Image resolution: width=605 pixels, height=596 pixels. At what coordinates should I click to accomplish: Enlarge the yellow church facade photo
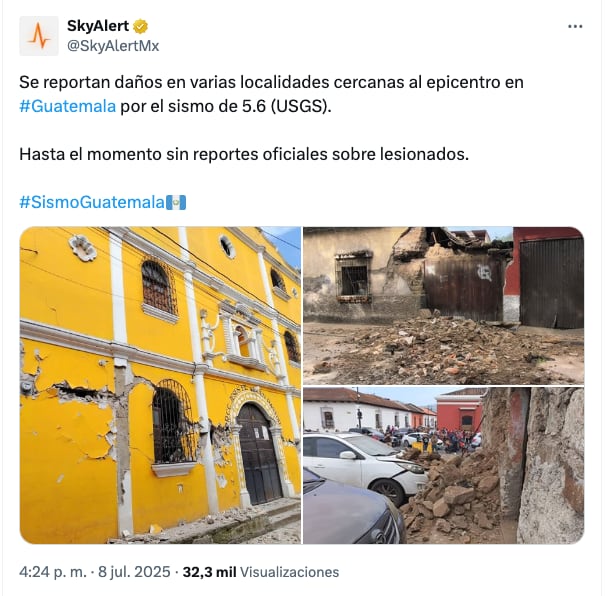pyautogui.click(x=160, y=385)
